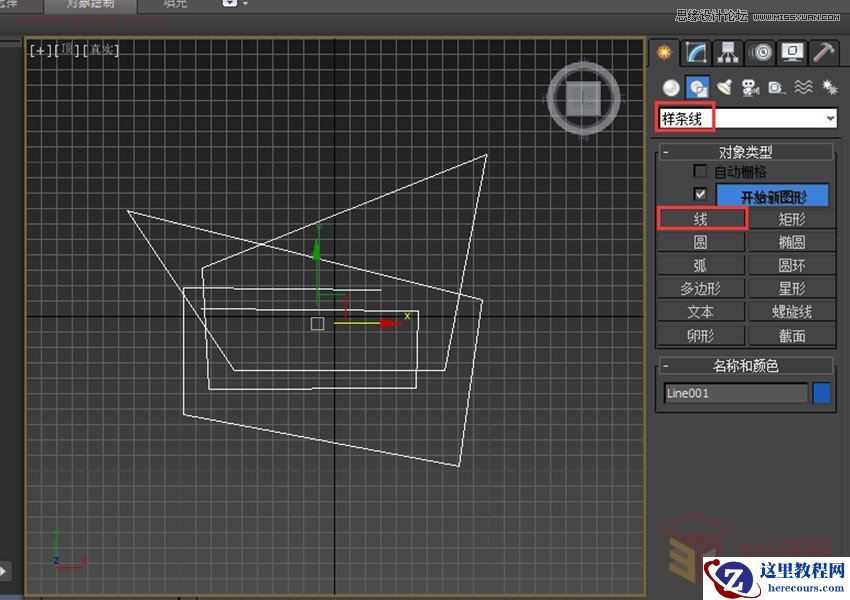Open the Create panel star icon
Image resolution: width=850 pixels, height=600 pixels.
click(x=664, y=53)
